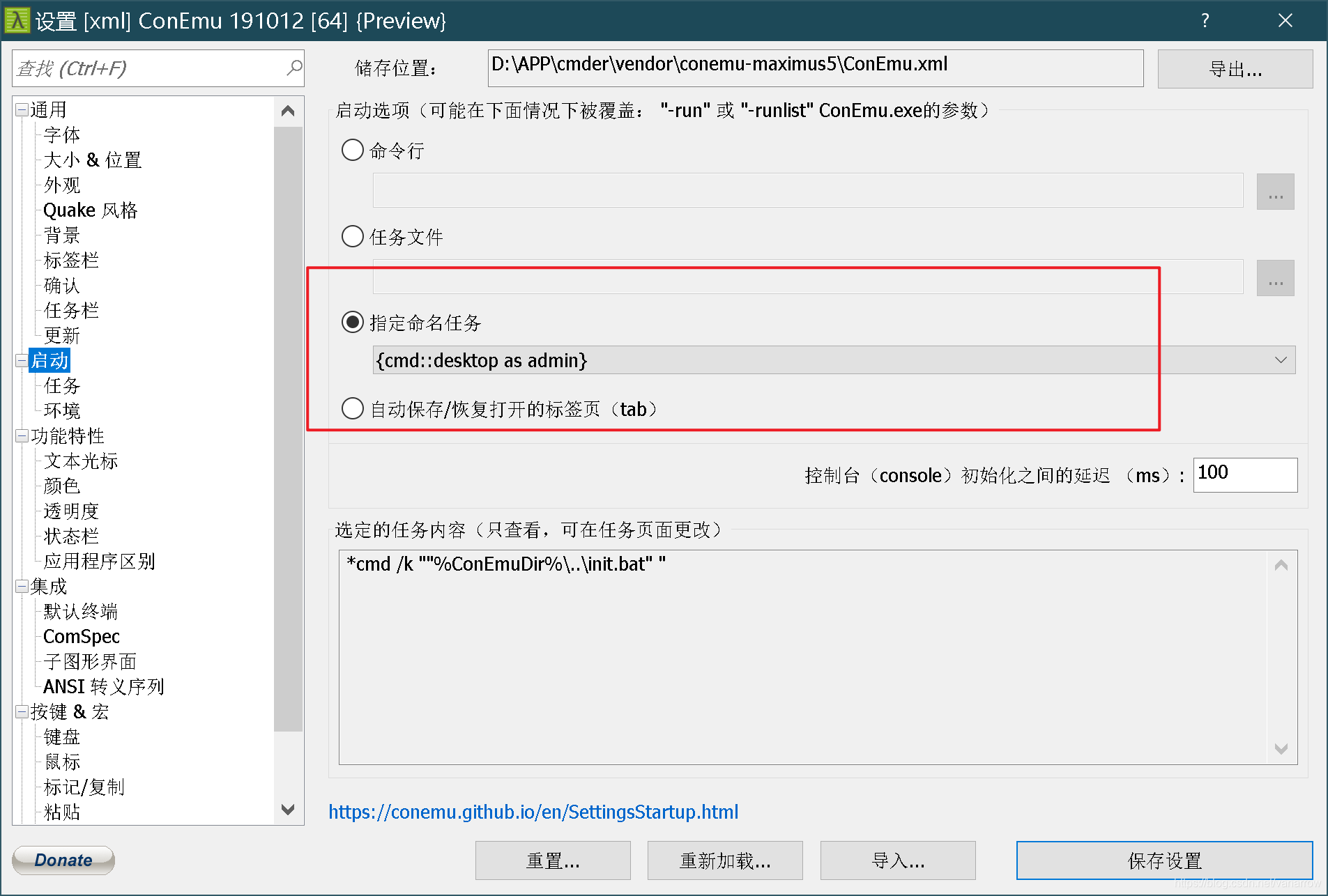Select the 指定命名任务 radio option

[353, 322]
